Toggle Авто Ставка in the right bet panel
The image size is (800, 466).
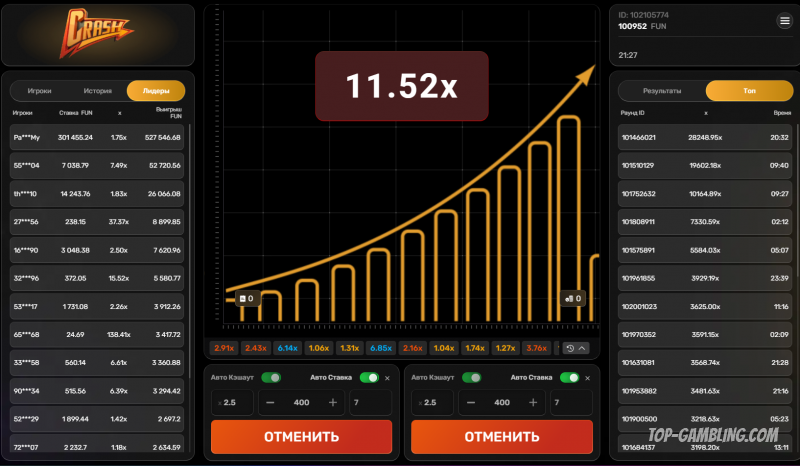point(569,378)
